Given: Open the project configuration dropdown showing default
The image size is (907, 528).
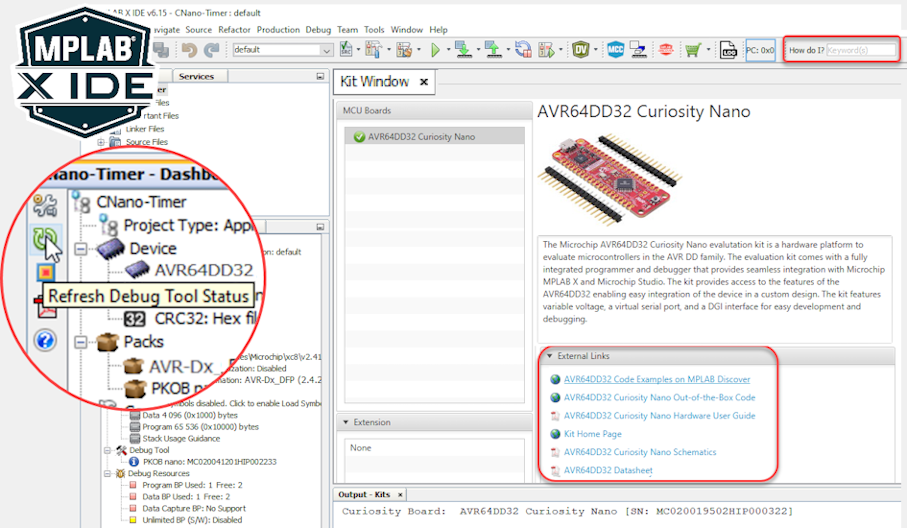Looking at the screenshot, I should pyautogui.click(x=282, y=49).
